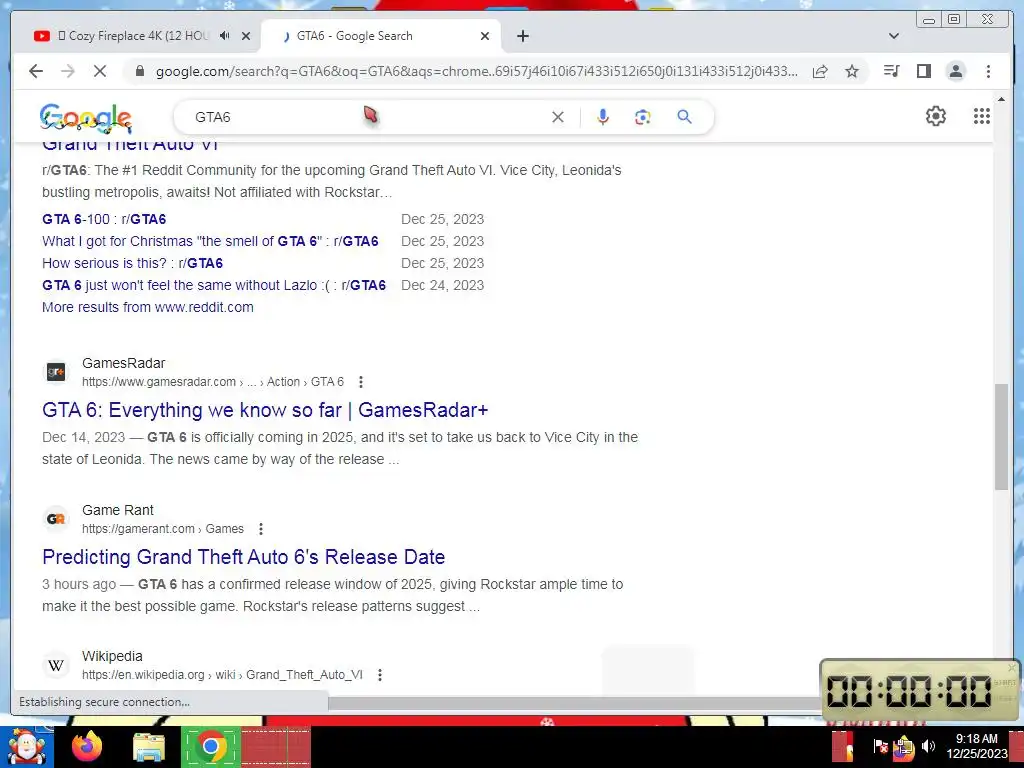Viewport: 1024px width, 768px height.
Task: Close the GTA6 Google Search tab
Action: [x=485, y=36]
